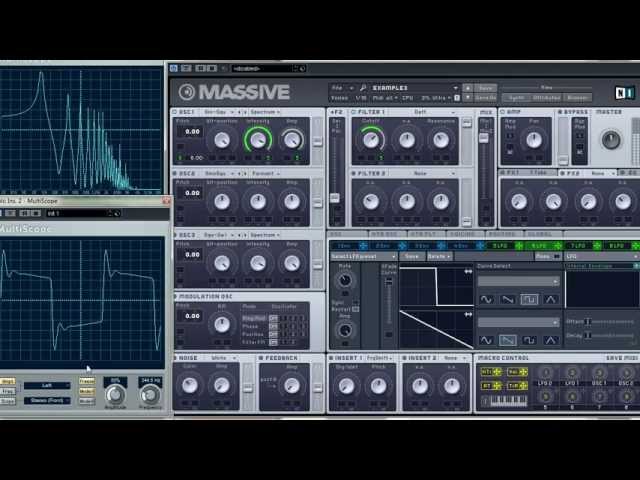Click the flip arrows on the lower LFO curve
Screen dimensions: 640x480
pos(468,314)
